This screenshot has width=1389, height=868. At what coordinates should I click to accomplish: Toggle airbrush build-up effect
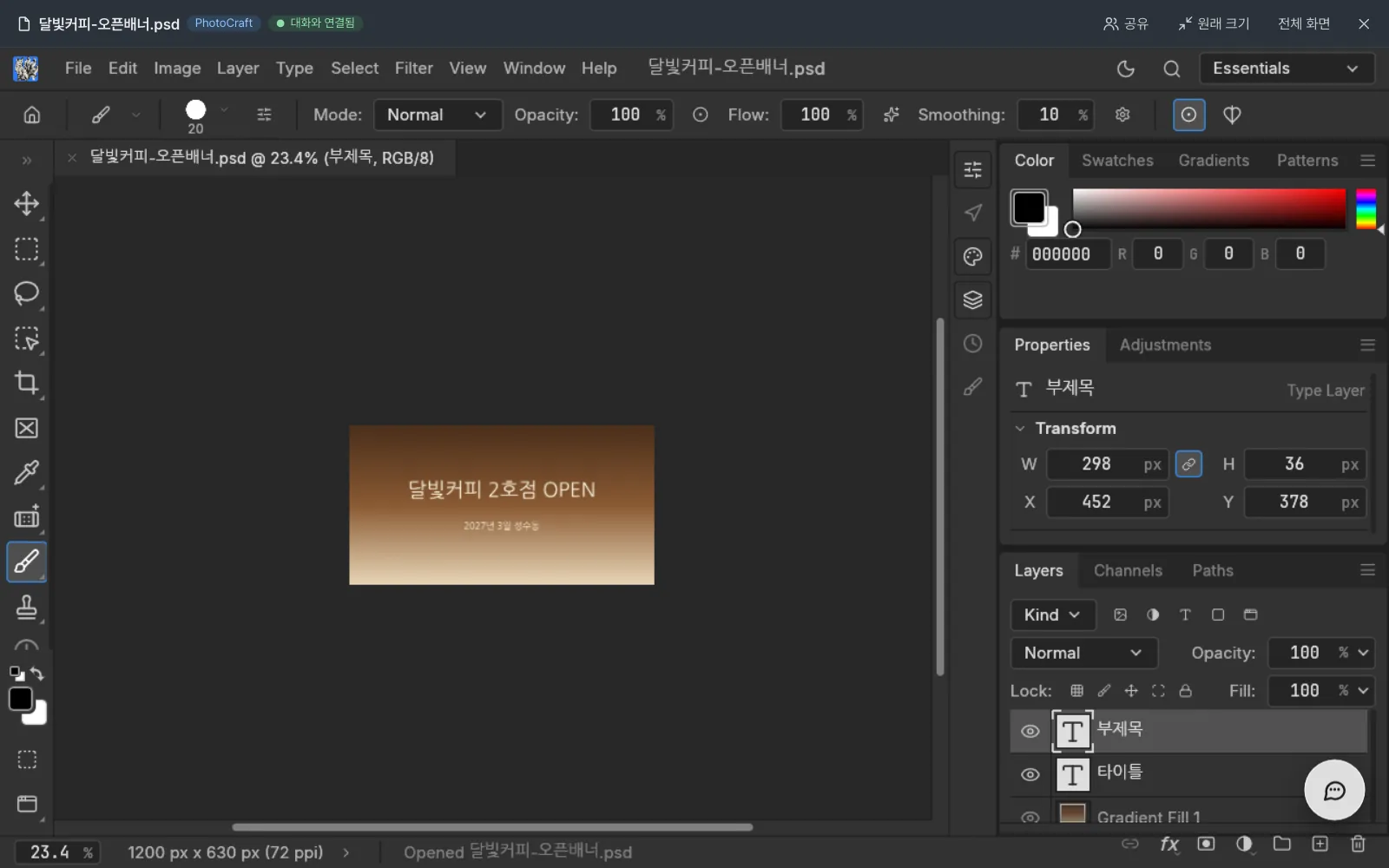[x=891, y=115]
